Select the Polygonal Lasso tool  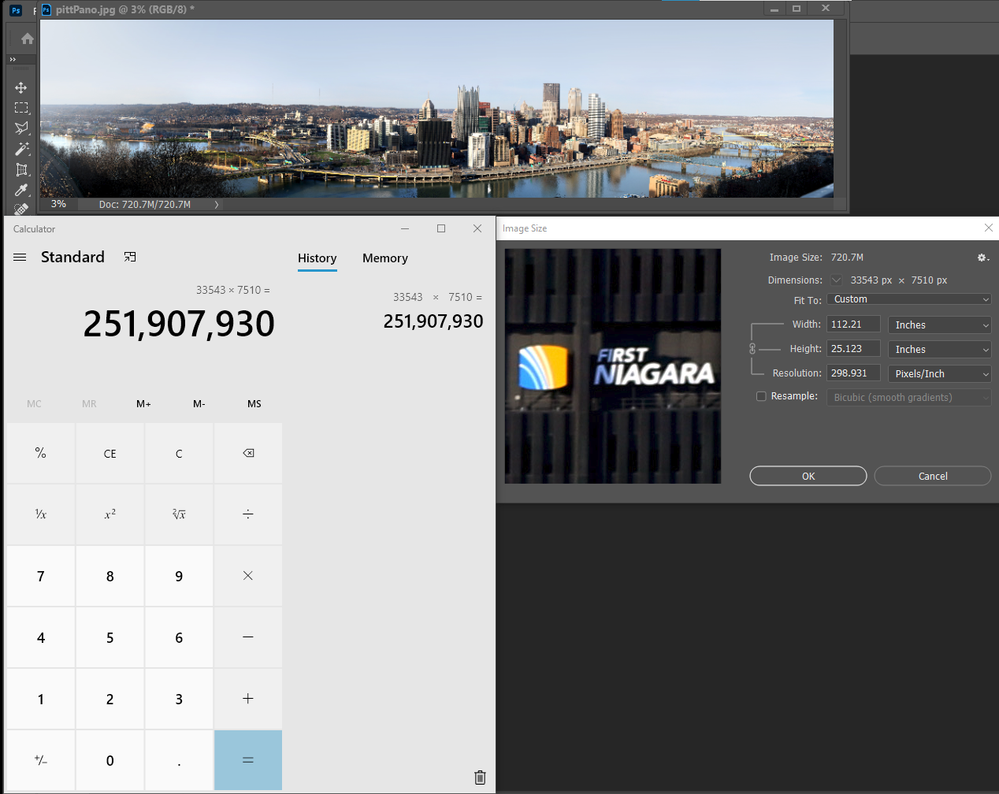[21, 128]
